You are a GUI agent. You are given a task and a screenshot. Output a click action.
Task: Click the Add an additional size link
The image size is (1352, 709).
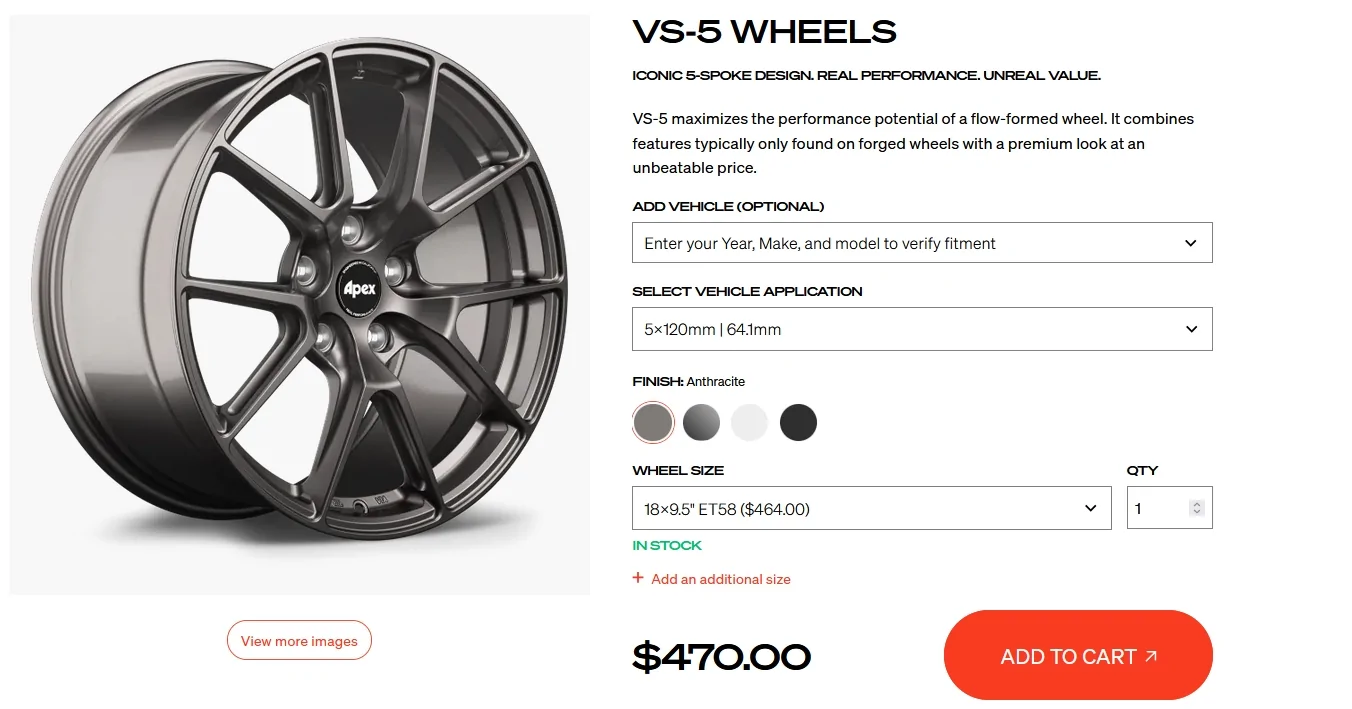(720, 579)
